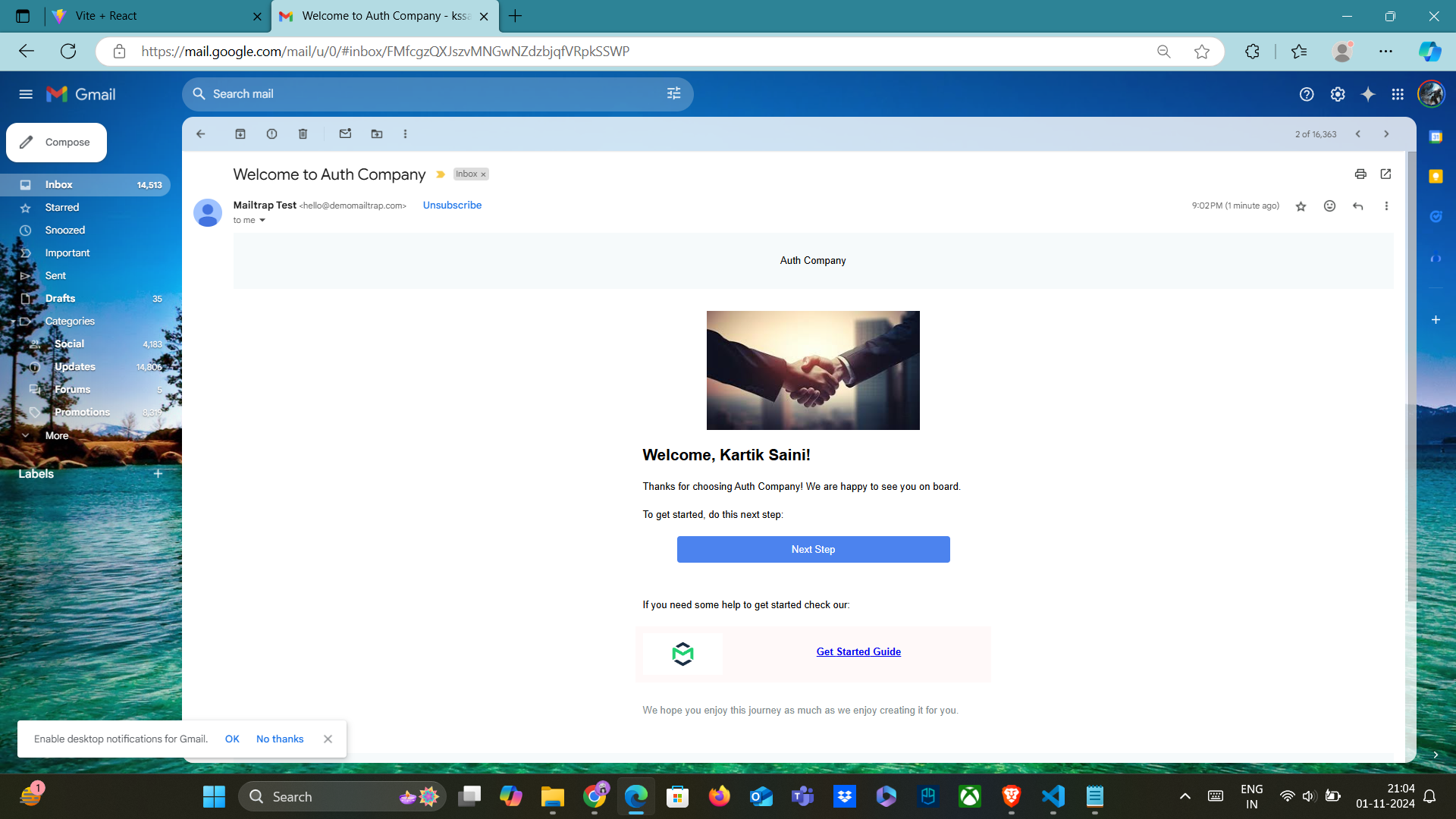
Task: Mark the email as unread
Action: point(345,134)
